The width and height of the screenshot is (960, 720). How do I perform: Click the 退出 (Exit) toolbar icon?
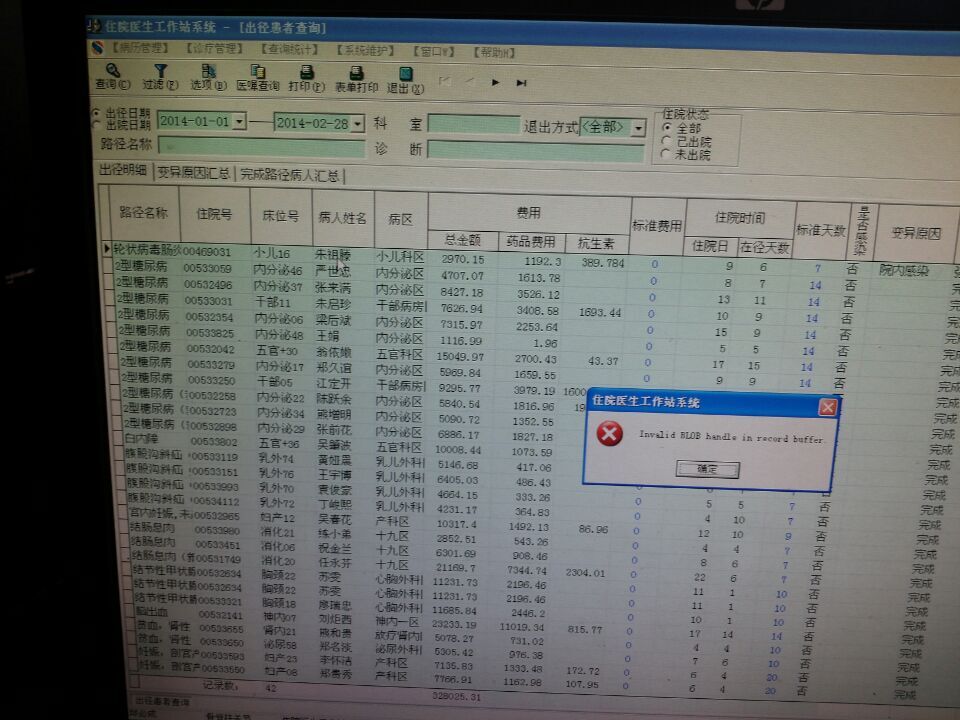(x=405, y=75)
